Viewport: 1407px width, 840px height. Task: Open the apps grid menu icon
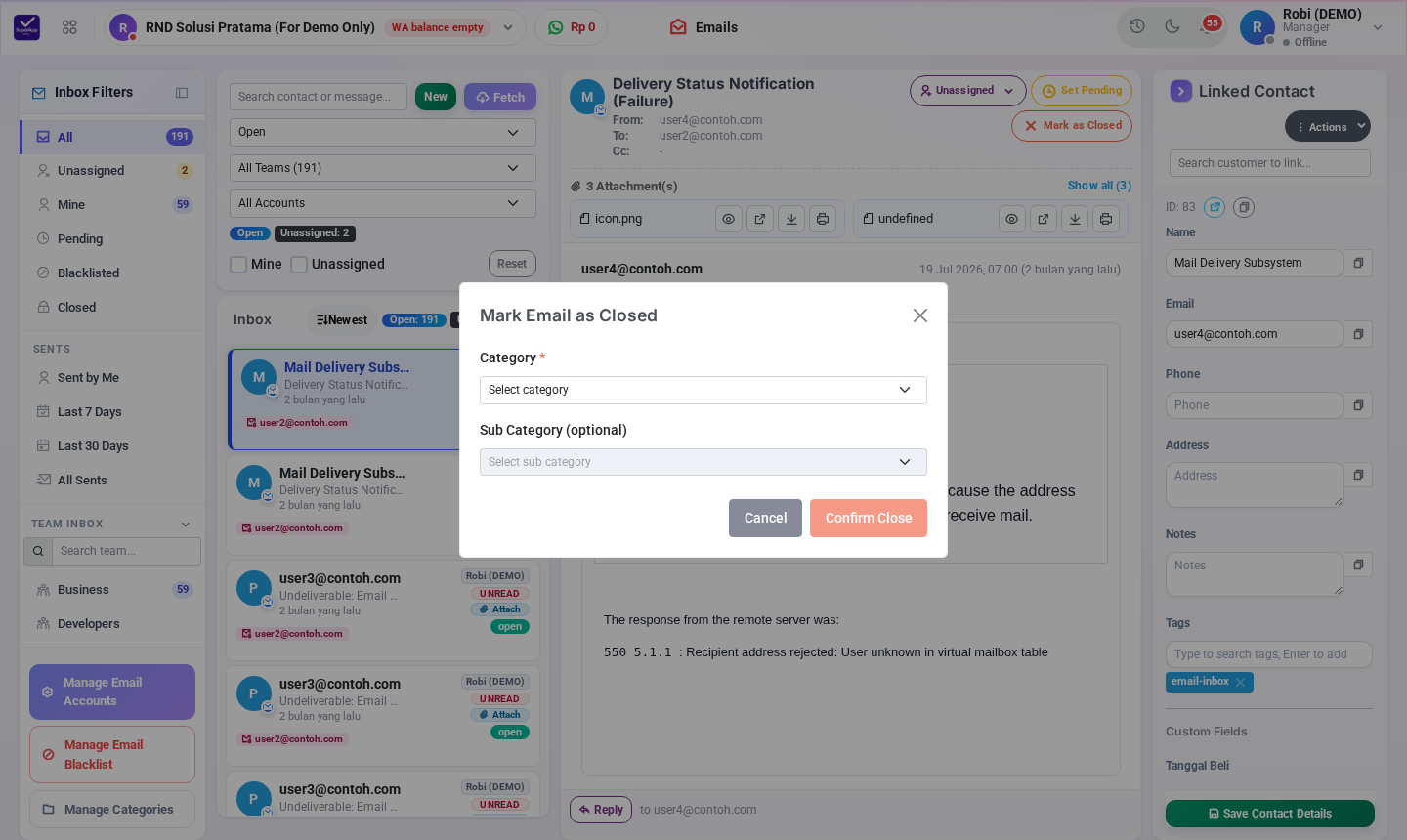[x=69, y=27]
